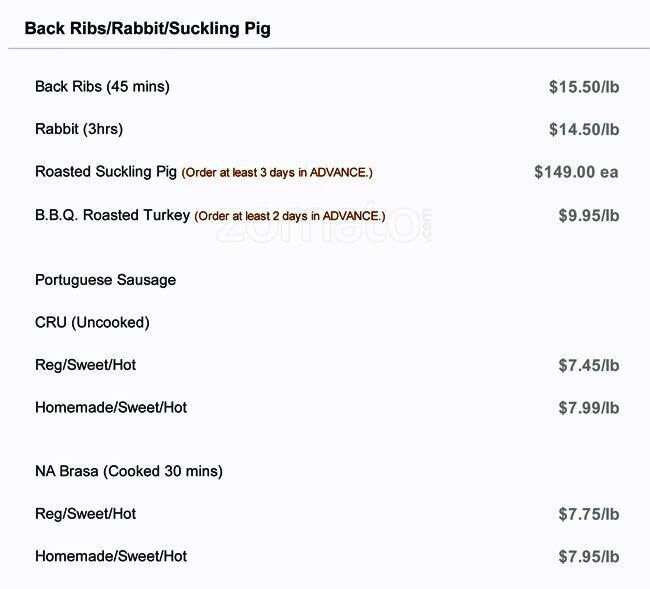Choose the Roasted Suckling Pig item
The height and width of the screenshot is (589, 650).
106,172
